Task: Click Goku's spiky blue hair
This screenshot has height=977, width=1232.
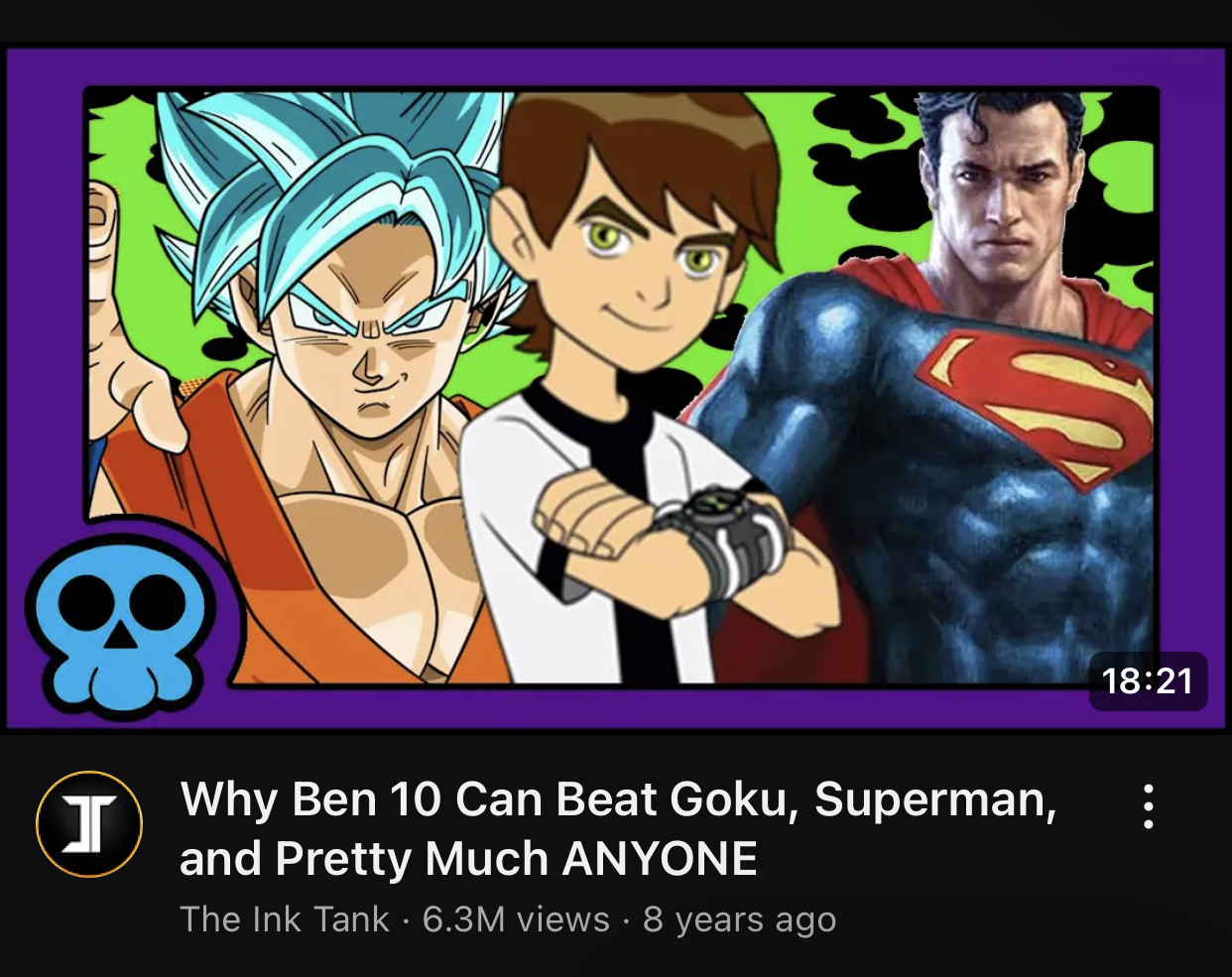Action: [x=327, y=188]
